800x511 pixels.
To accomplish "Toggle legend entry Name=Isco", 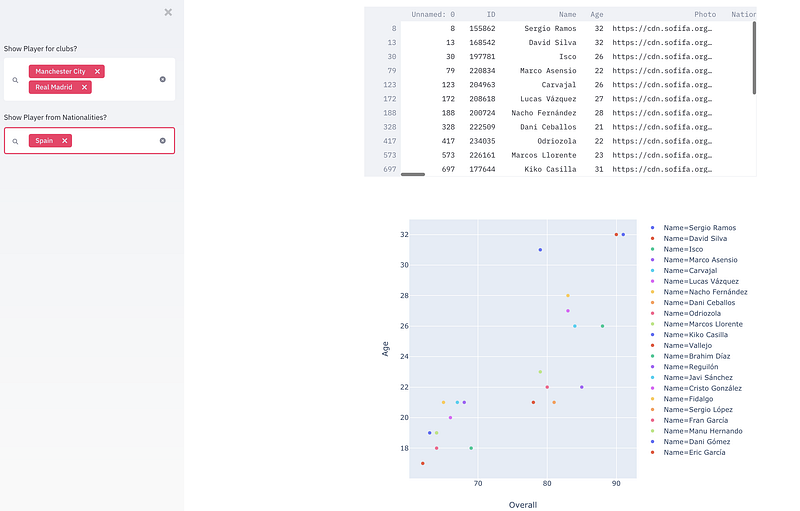I will [x=683, y=249].
